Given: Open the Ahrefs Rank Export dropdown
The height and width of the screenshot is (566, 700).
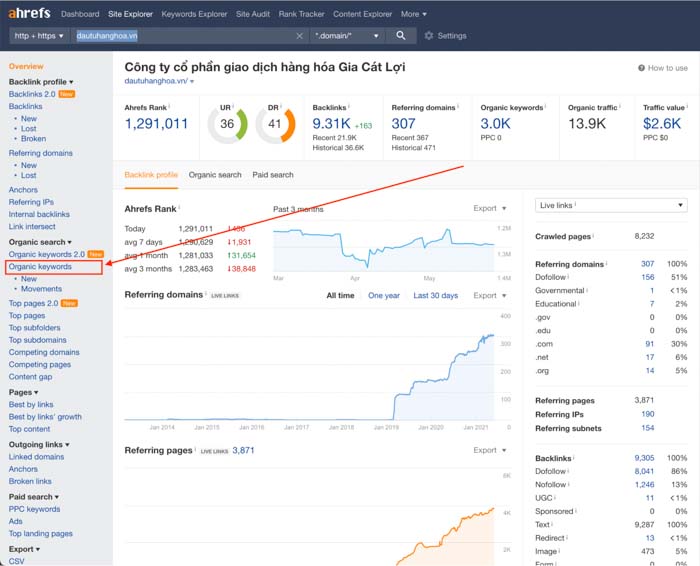Looking at the screenshot, I should tap(490, 208).
